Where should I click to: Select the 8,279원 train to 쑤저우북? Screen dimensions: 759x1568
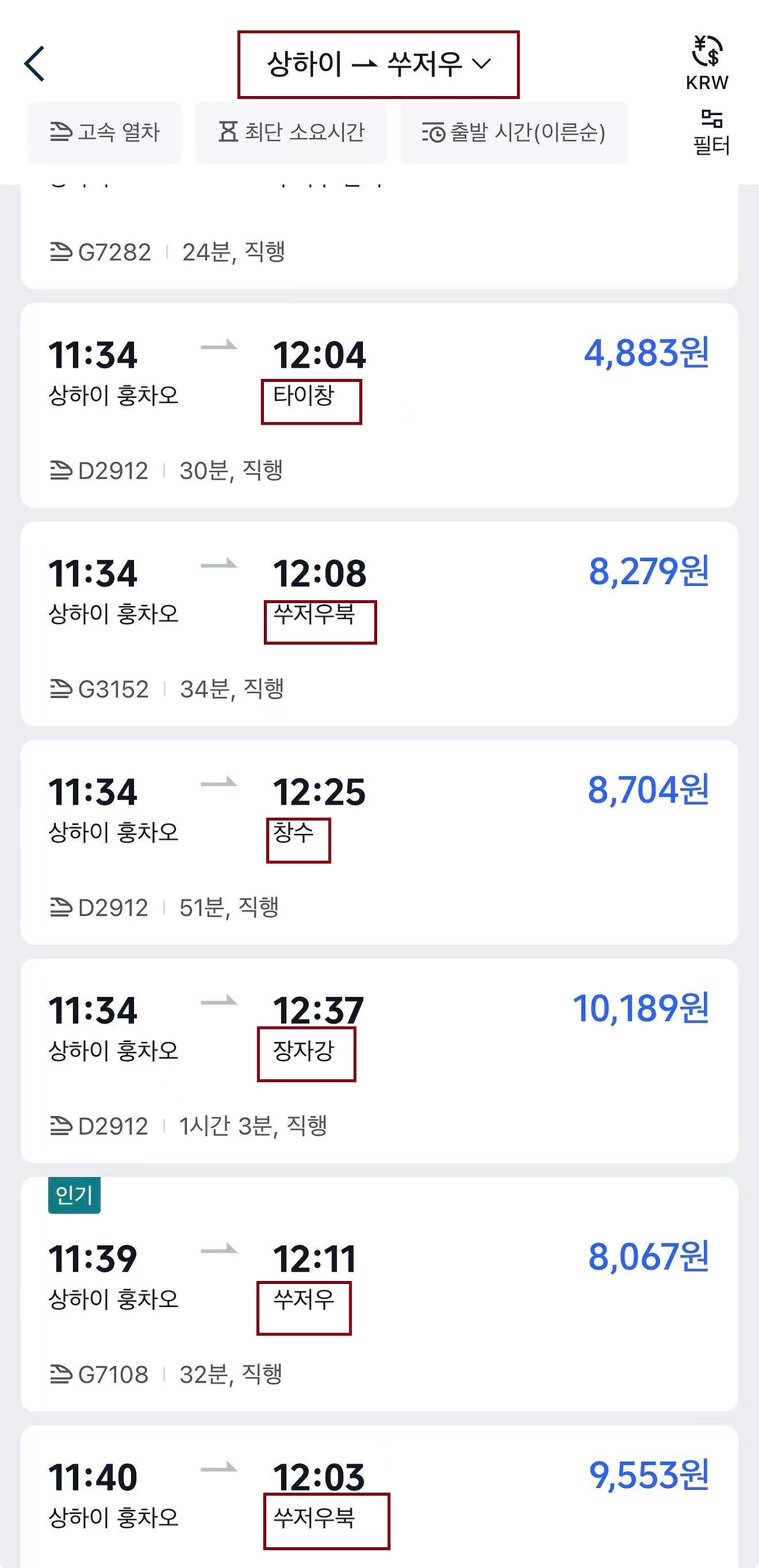379,623
